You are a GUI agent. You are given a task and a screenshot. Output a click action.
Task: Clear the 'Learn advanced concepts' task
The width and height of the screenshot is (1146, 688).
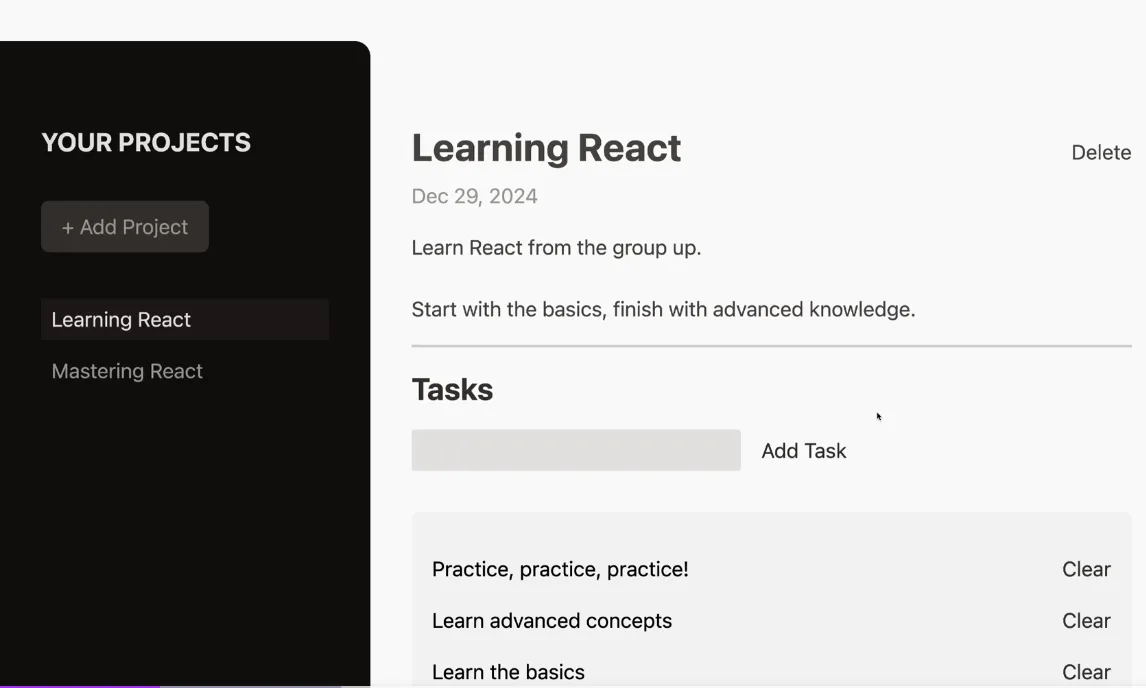[x=1086, y=621]
